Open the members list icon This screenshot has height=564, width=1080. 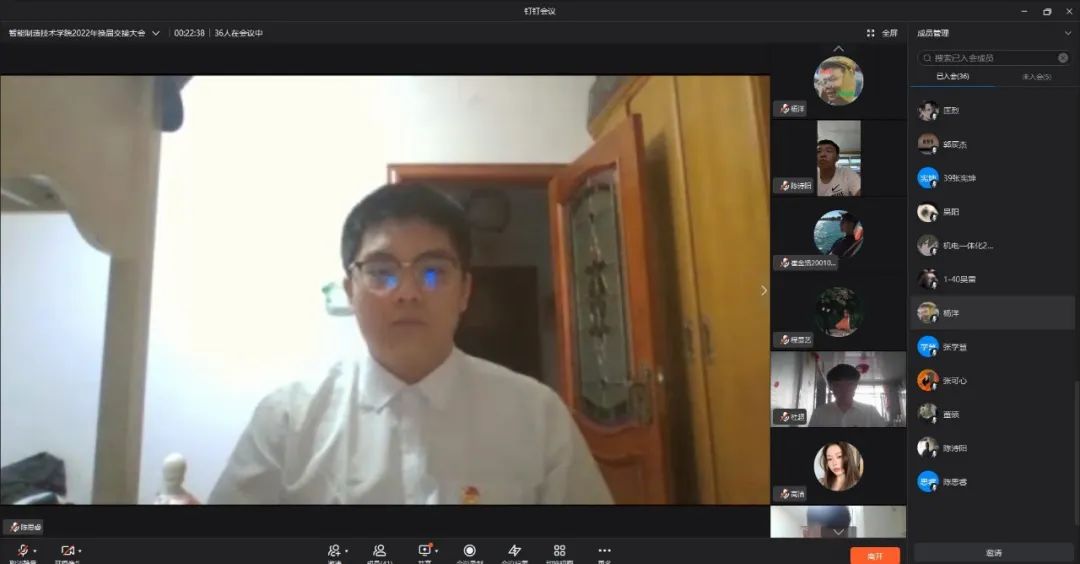[x=380, y=551]
